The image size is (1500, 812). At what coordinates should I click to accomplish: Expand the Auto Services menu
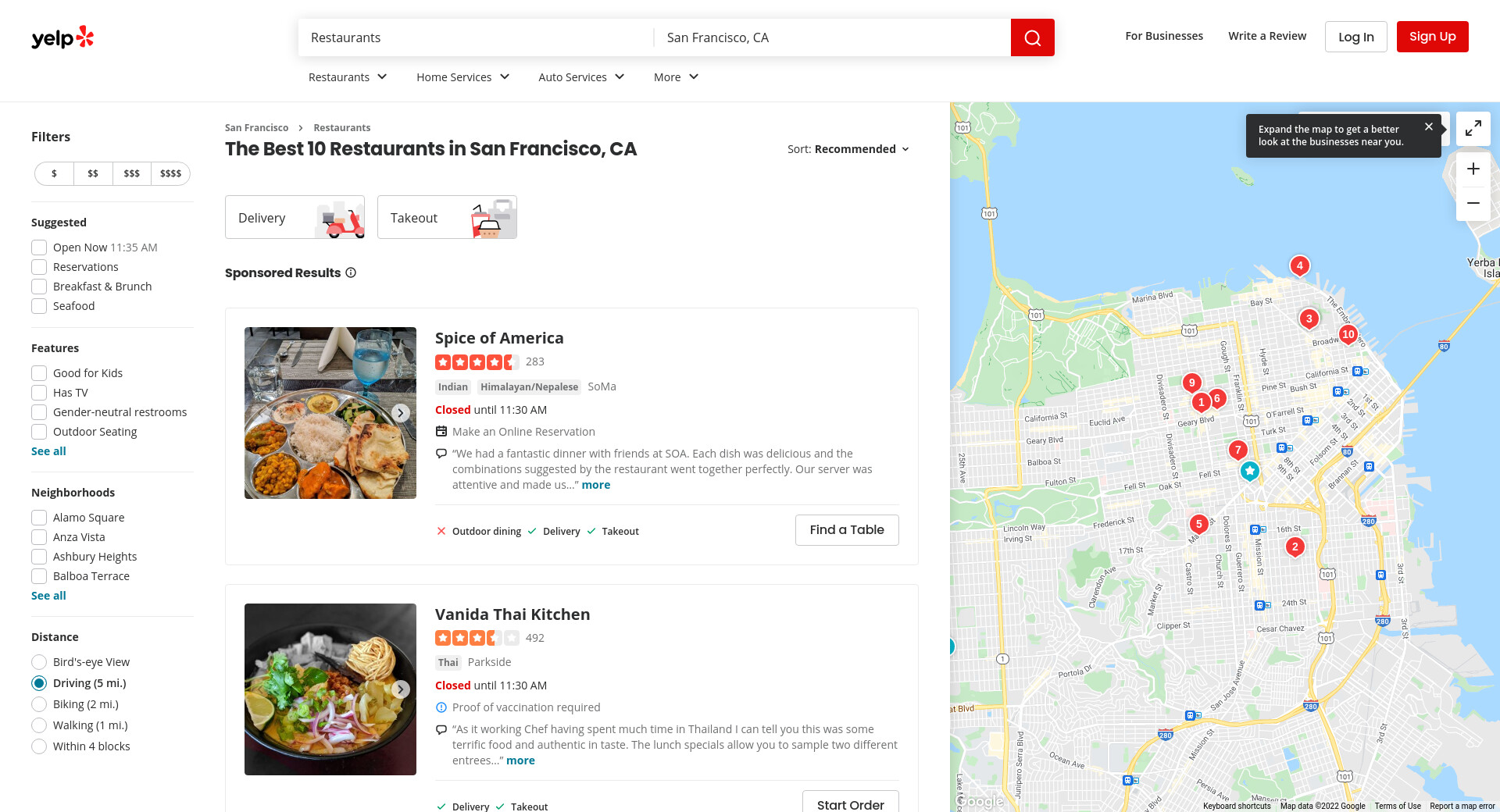pyautogui.click(x=581, y=77)
